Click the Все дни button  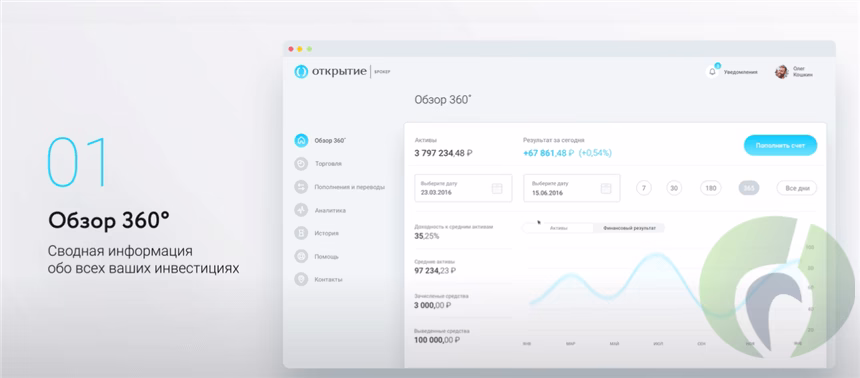[797, 188]
